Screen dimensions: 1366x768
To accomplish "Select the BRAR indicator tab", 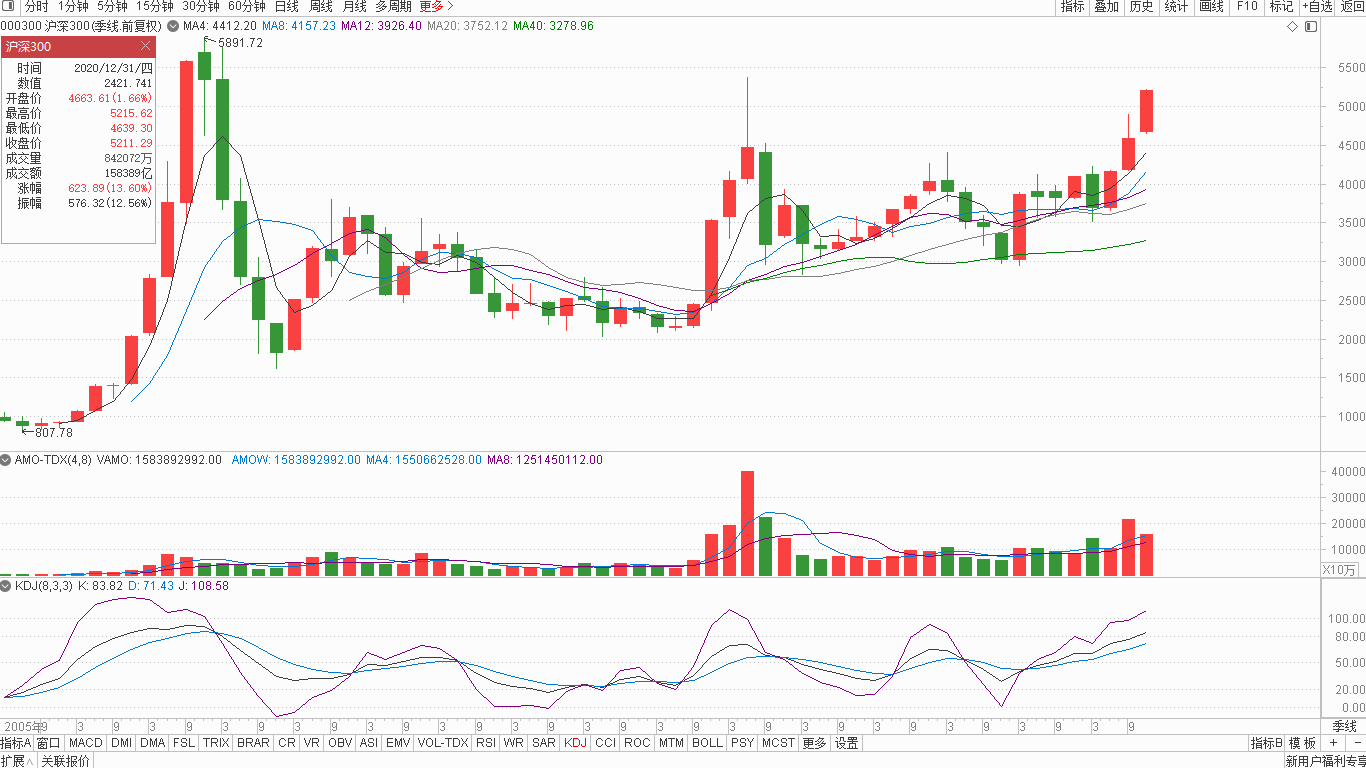I will click(x=253, y=743).
